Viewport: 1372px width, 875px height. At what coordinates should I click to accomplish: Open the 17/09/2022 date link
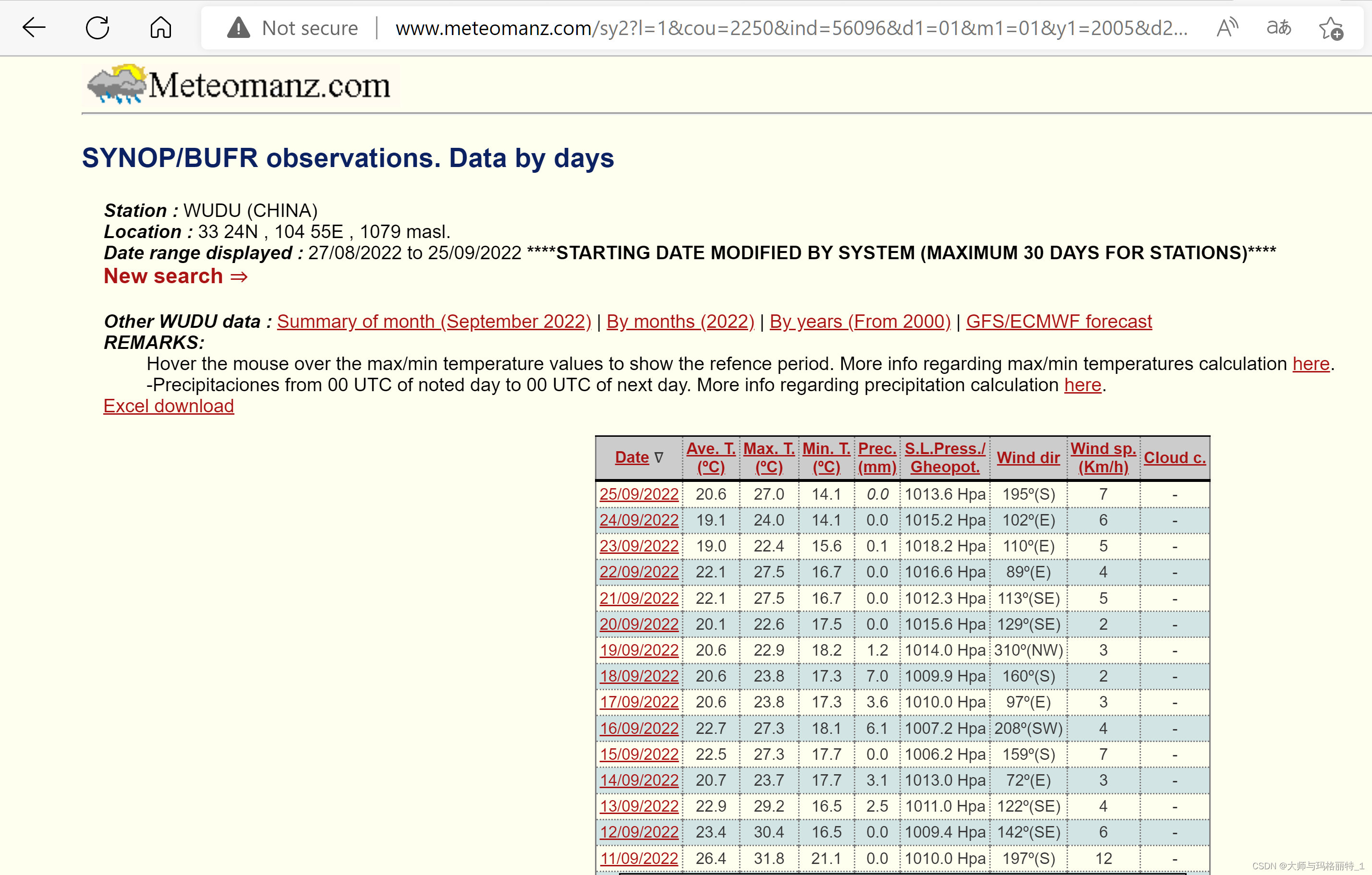point(639,702)
